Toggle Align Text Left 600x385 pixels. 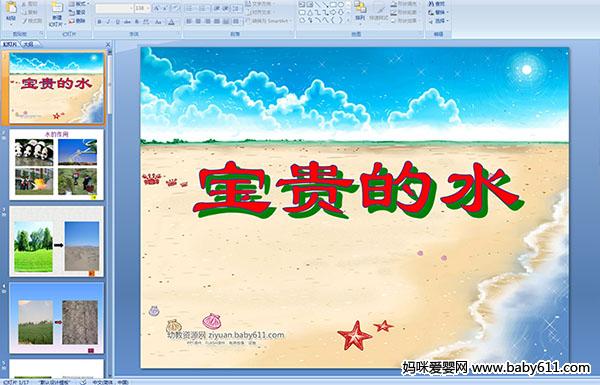point(190,21)
